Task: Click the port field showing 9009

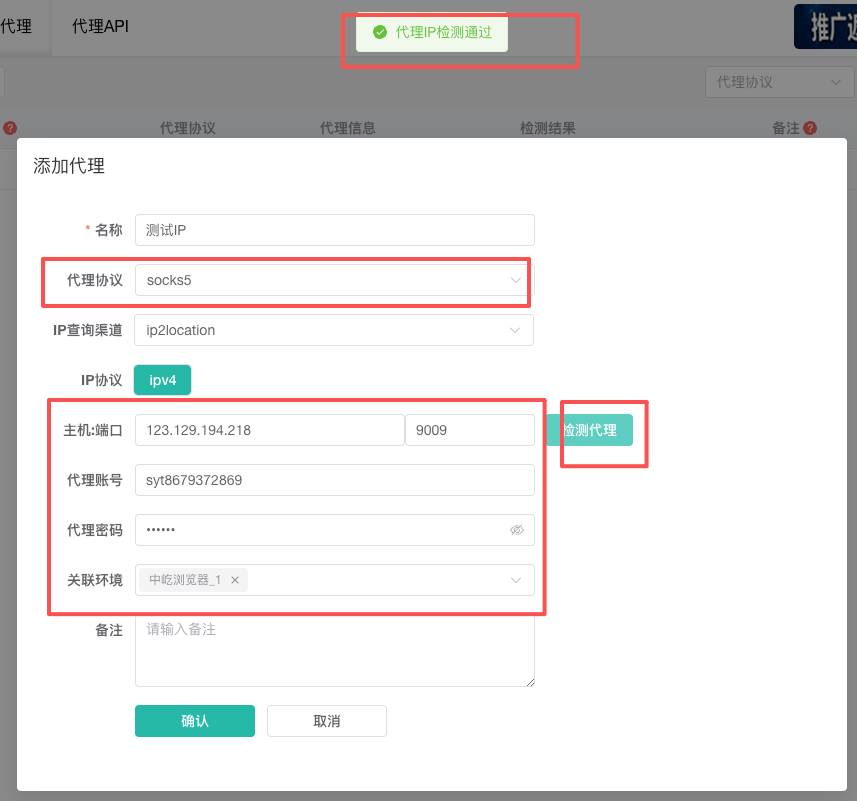Action: pyautogui.click(x=469, y=430)
